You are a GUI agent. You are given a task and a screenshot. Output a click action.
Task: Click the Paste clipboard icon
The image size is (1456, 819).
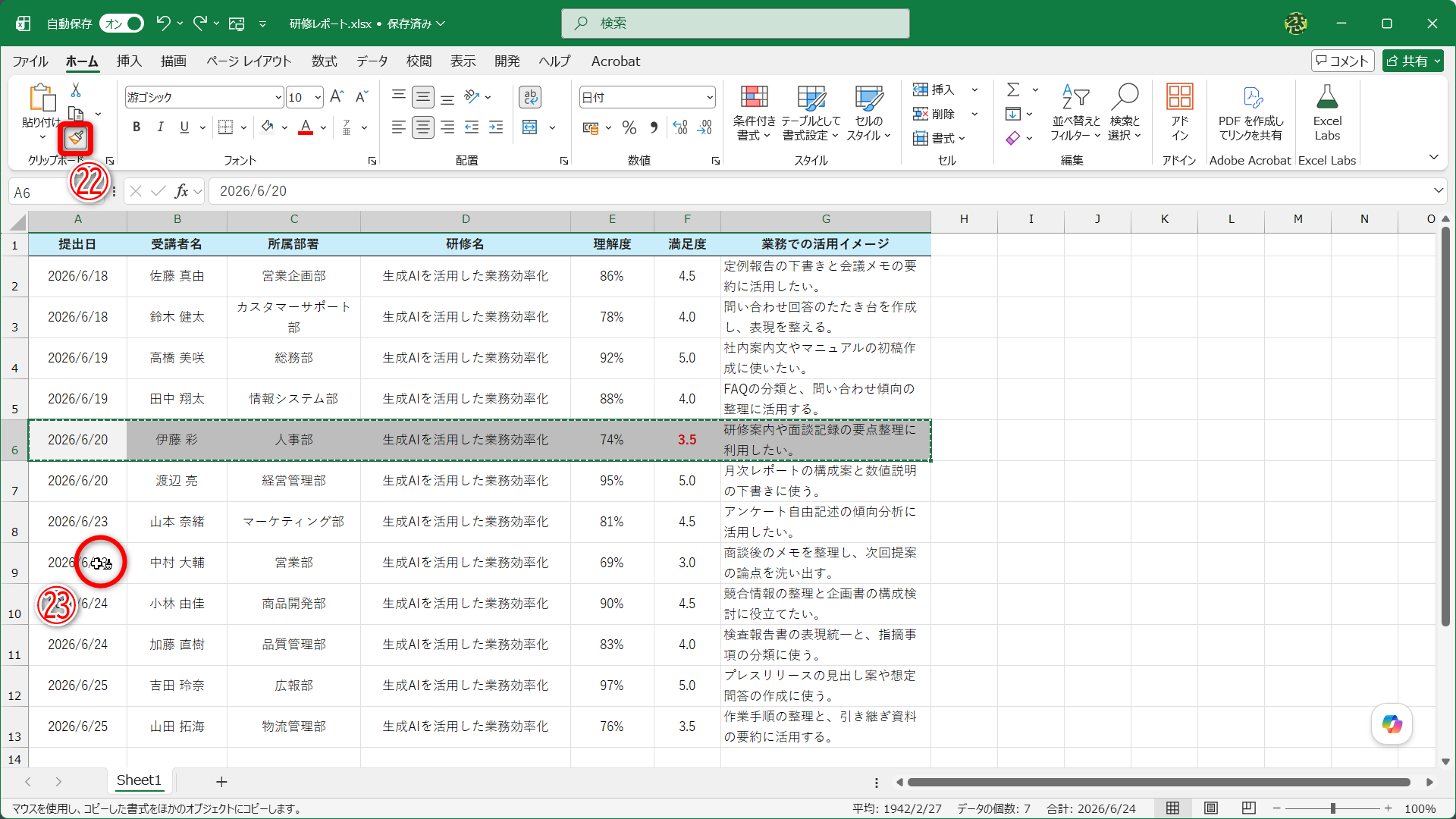point(42,98)
